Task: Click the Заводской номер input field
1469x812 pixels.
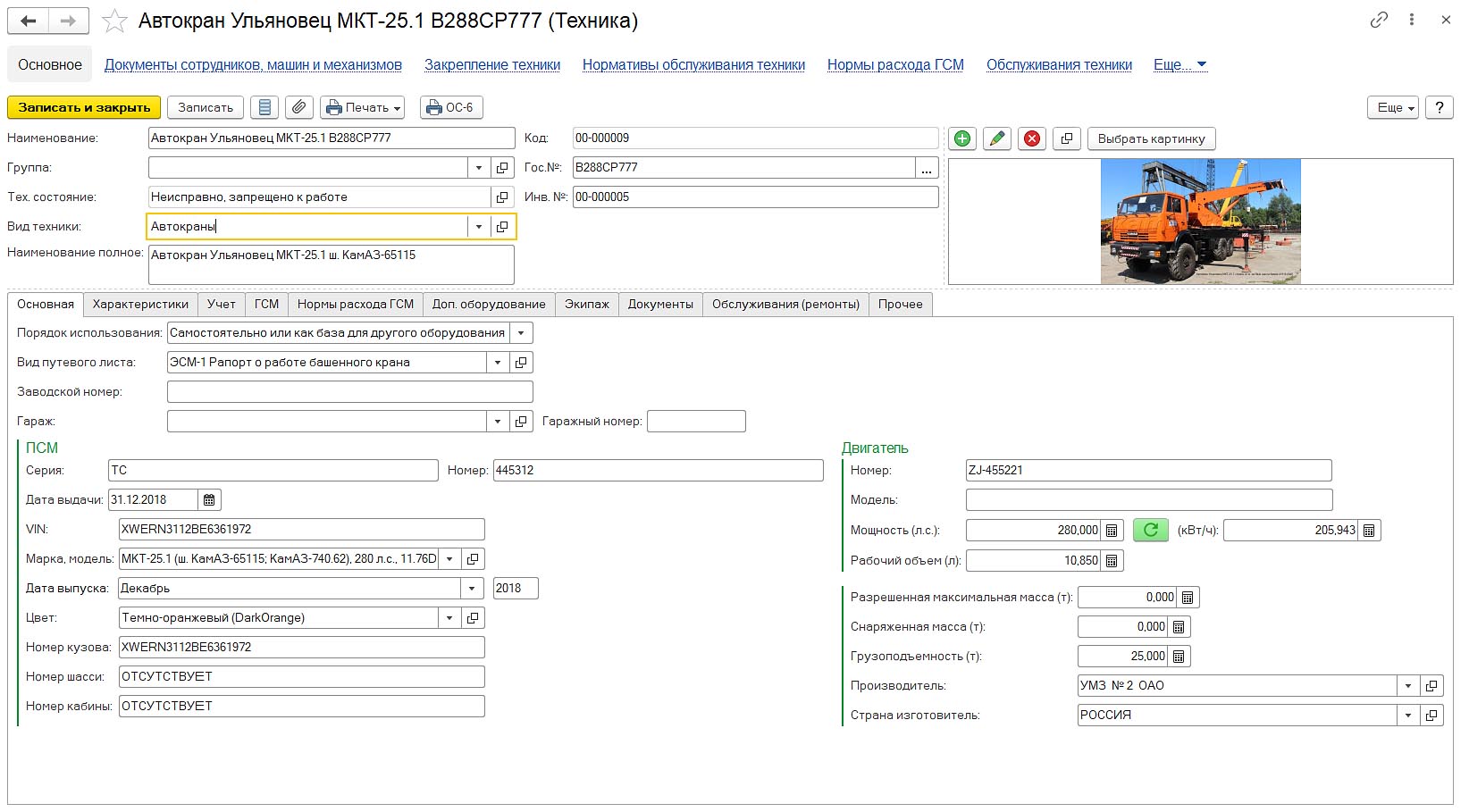Action: [x=350, y=392]
